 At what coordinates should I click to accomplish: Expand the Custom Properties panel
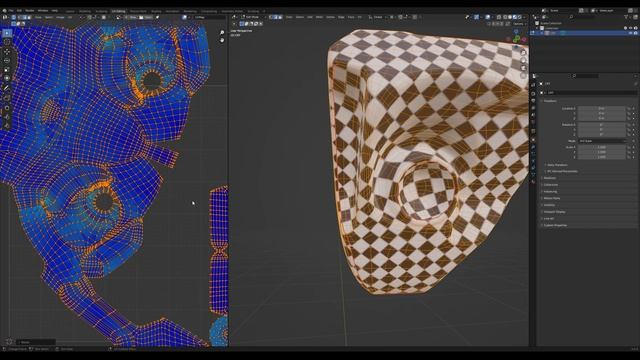click(554, 225)
